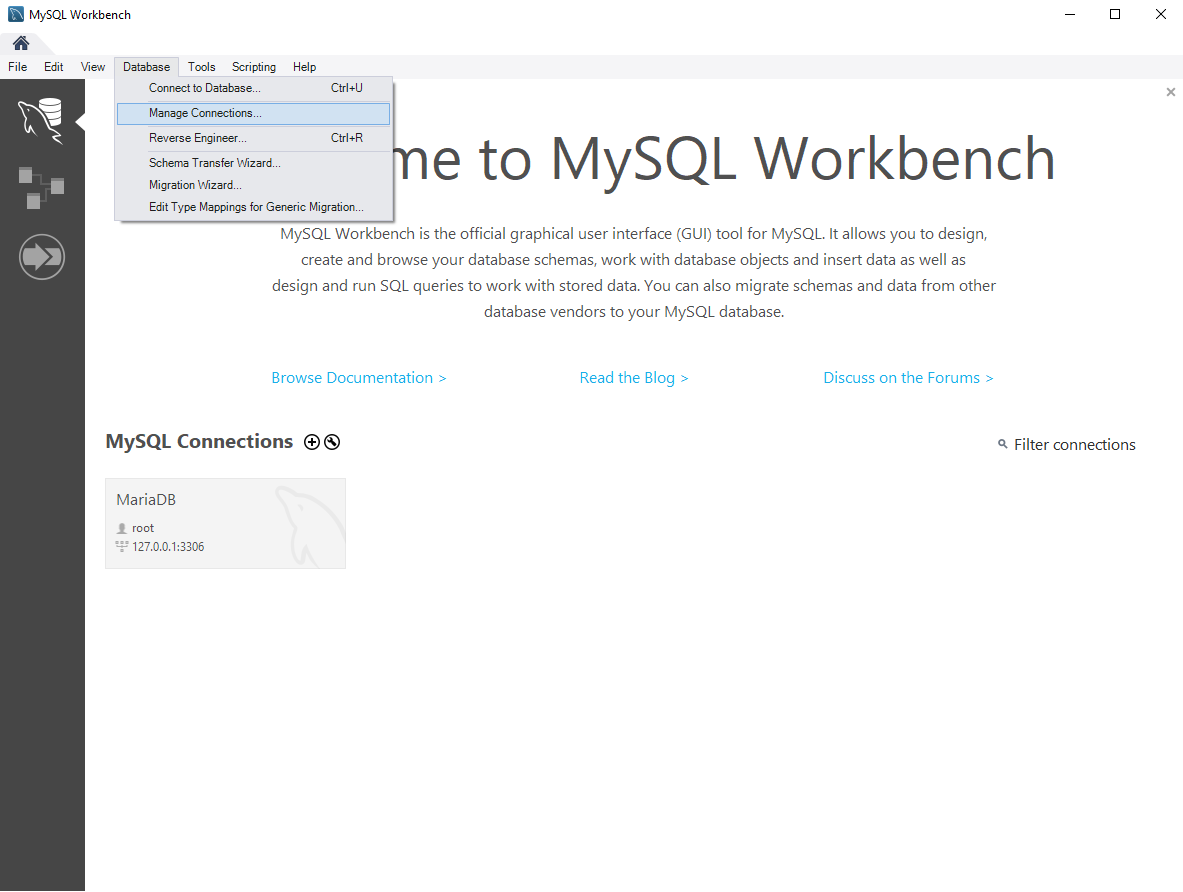
Task: Click the MySQL Workbench title bar icon
Action: click(15, 14)
